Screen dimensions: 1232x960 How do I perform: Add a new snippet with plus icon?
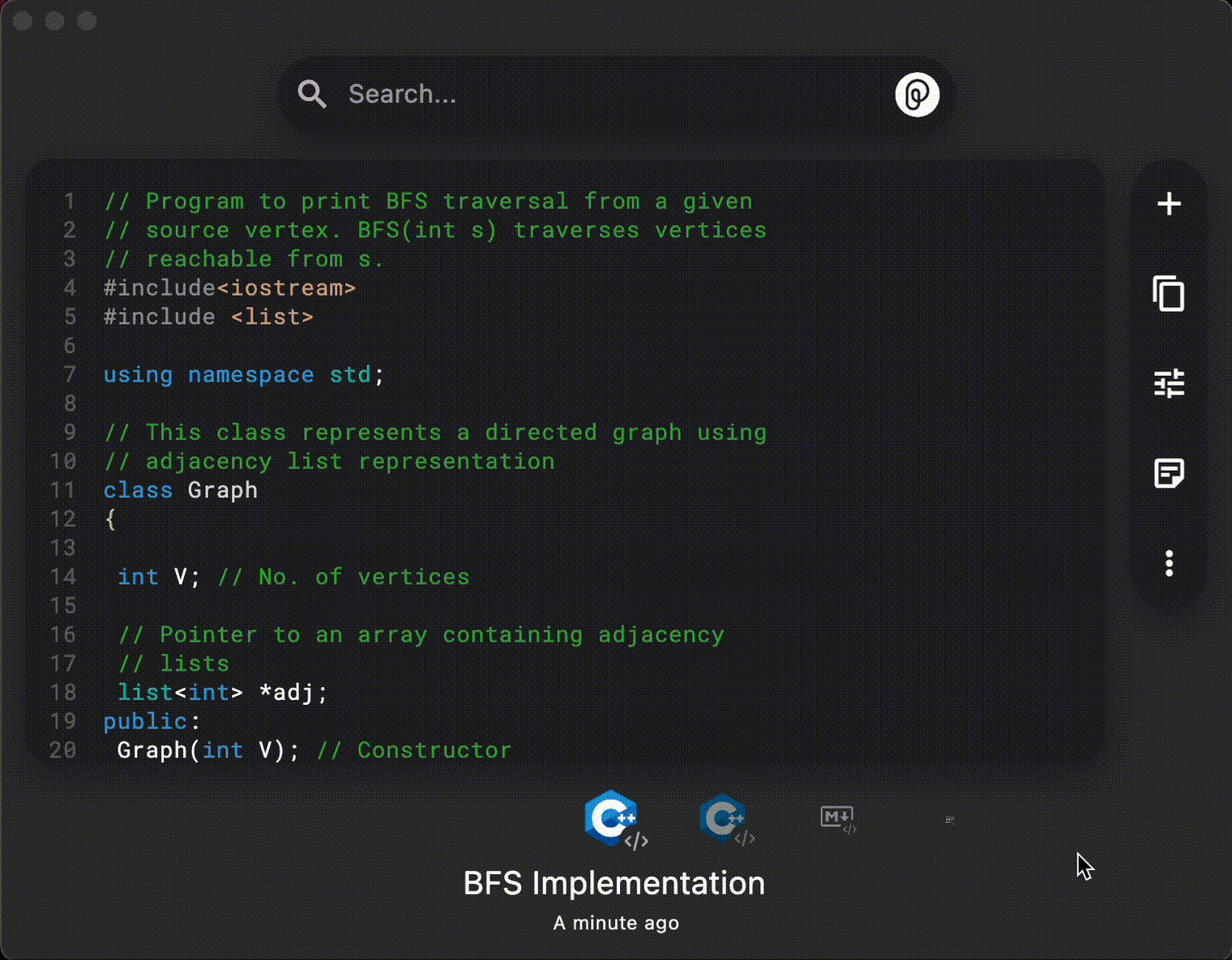point(1169,203)
